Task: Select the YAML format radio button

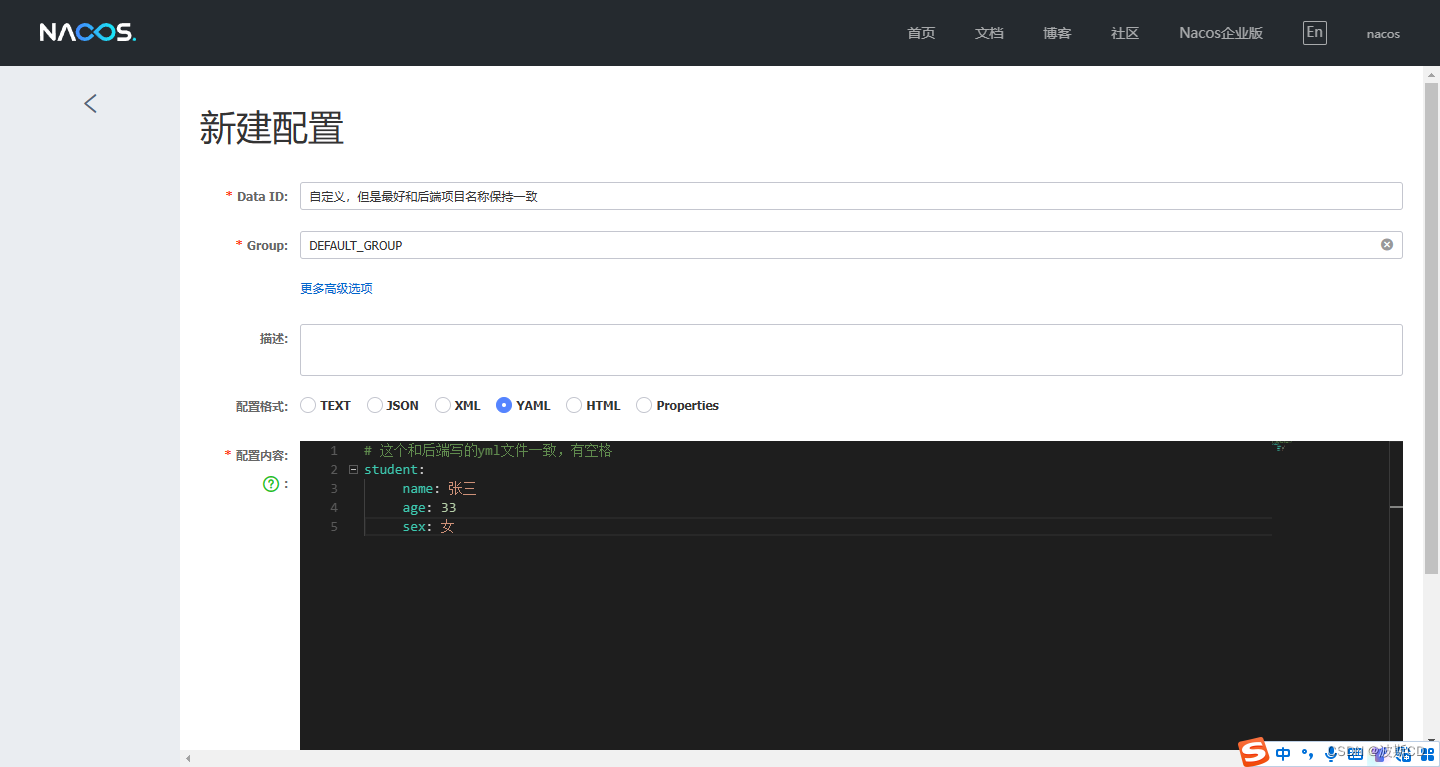Action: click(504, 405)
